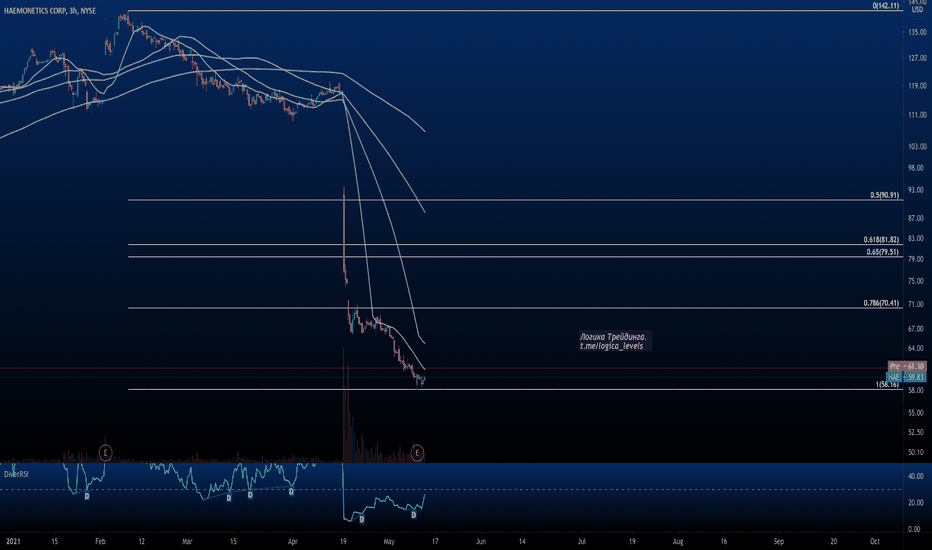Select the Fibonacci 1(58.16) level label
Screen dimensions: 932x550
click(x=887, y=385)
